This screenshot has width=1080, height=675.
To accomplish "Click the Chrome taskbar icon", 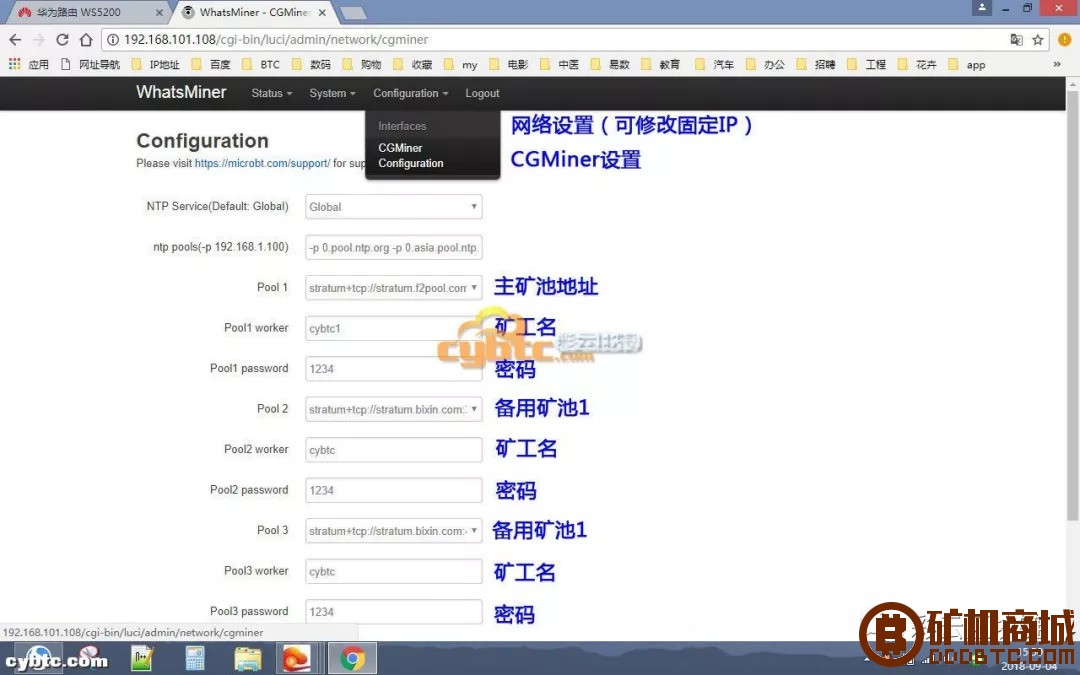I will point(352,658).
